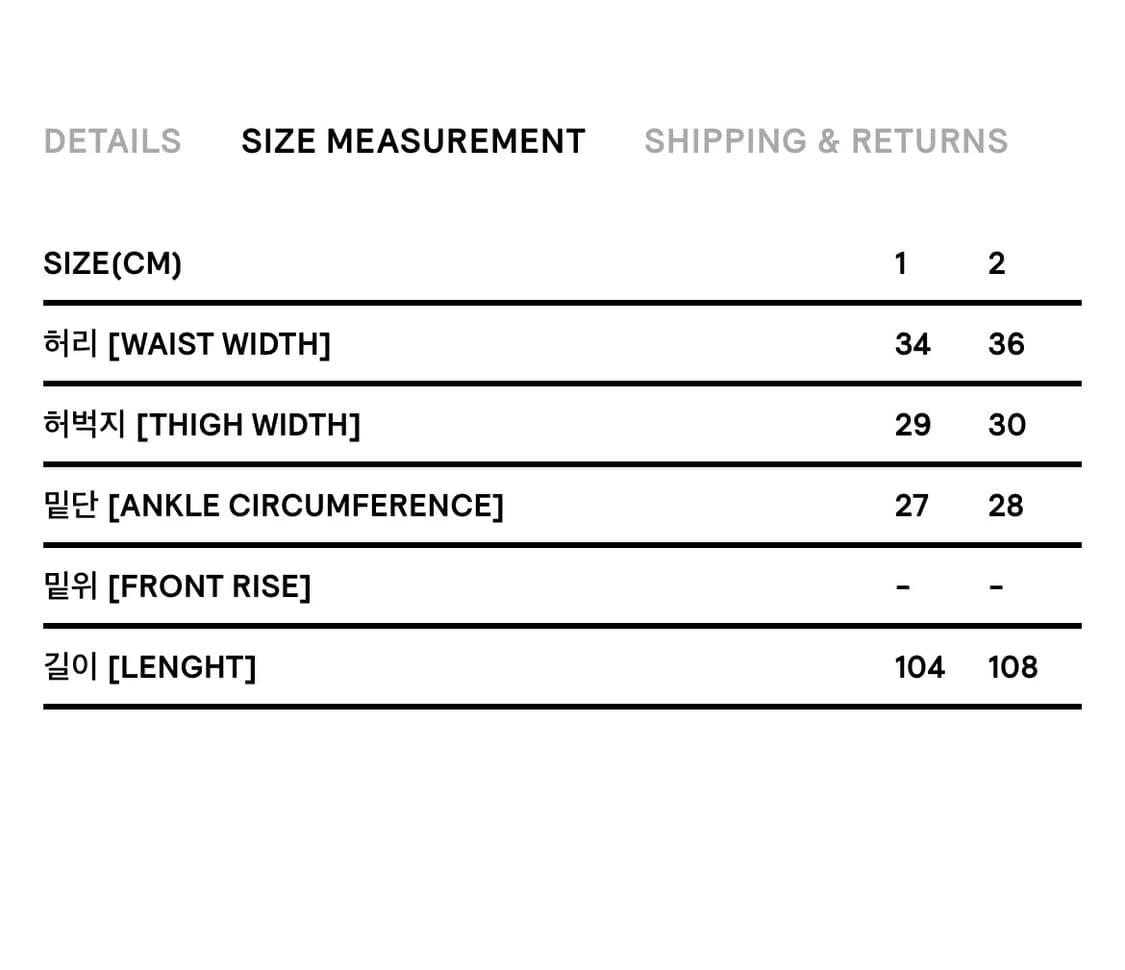The height and width of the screenshot is (970, 1125).
Task: Click waist width value 34
Action: 912,344
